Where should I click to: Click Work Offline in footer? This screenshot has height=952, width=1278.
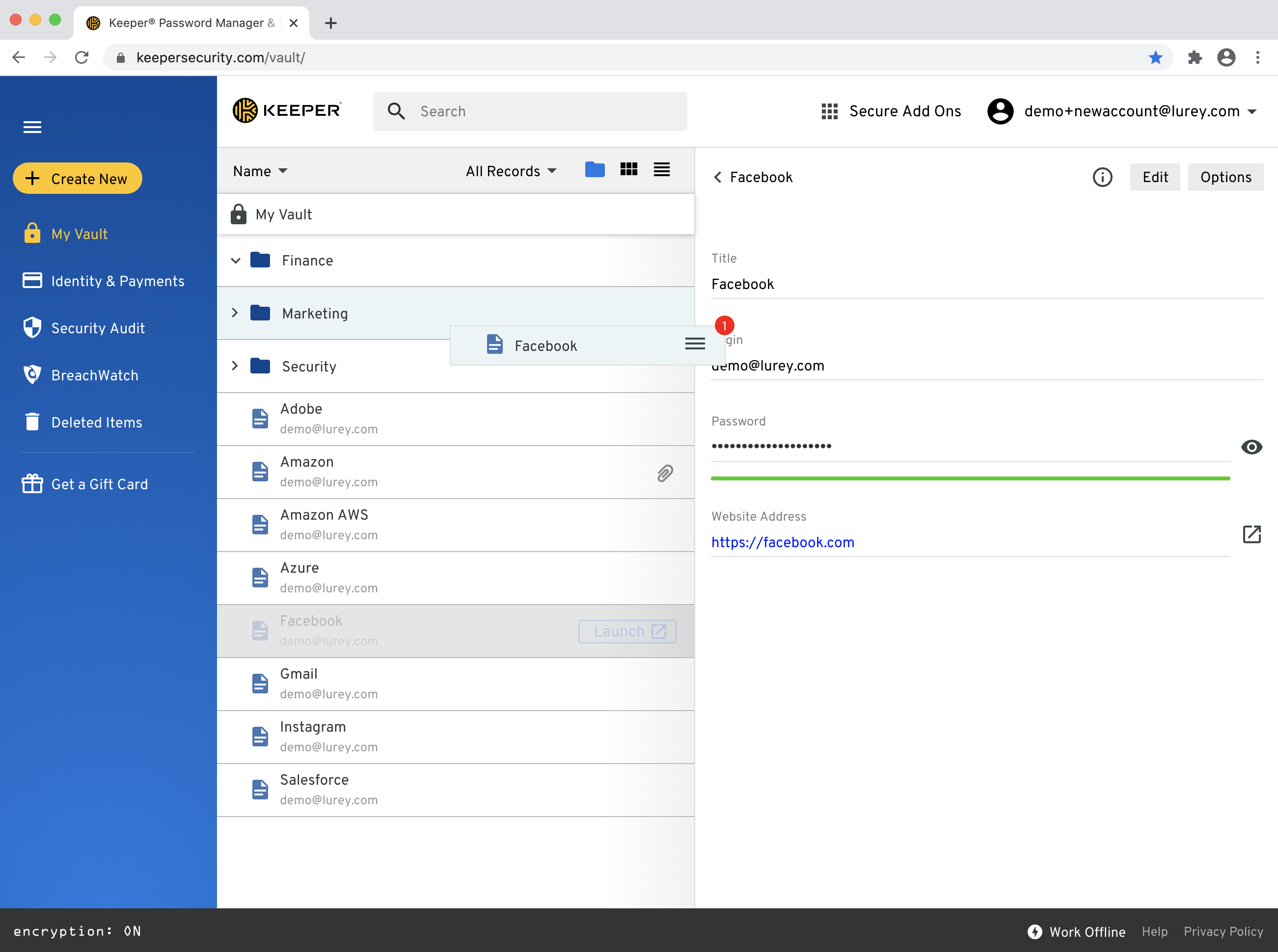1076,932
